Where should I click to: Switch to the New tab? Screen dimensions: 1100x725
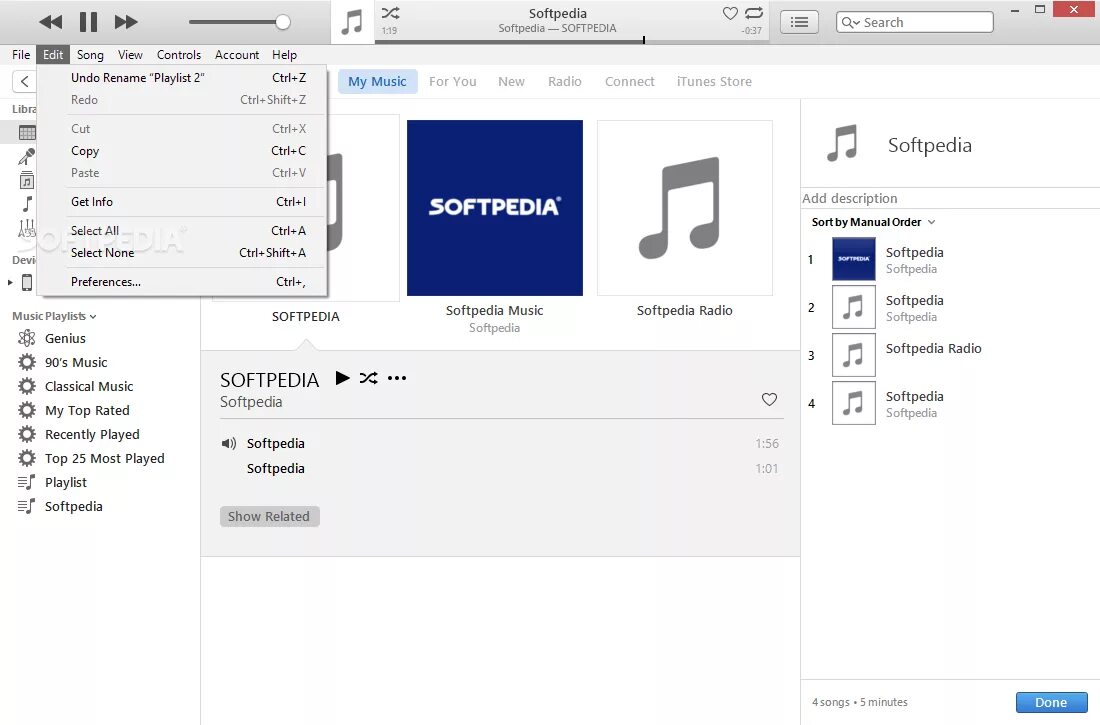coord(511,81)
